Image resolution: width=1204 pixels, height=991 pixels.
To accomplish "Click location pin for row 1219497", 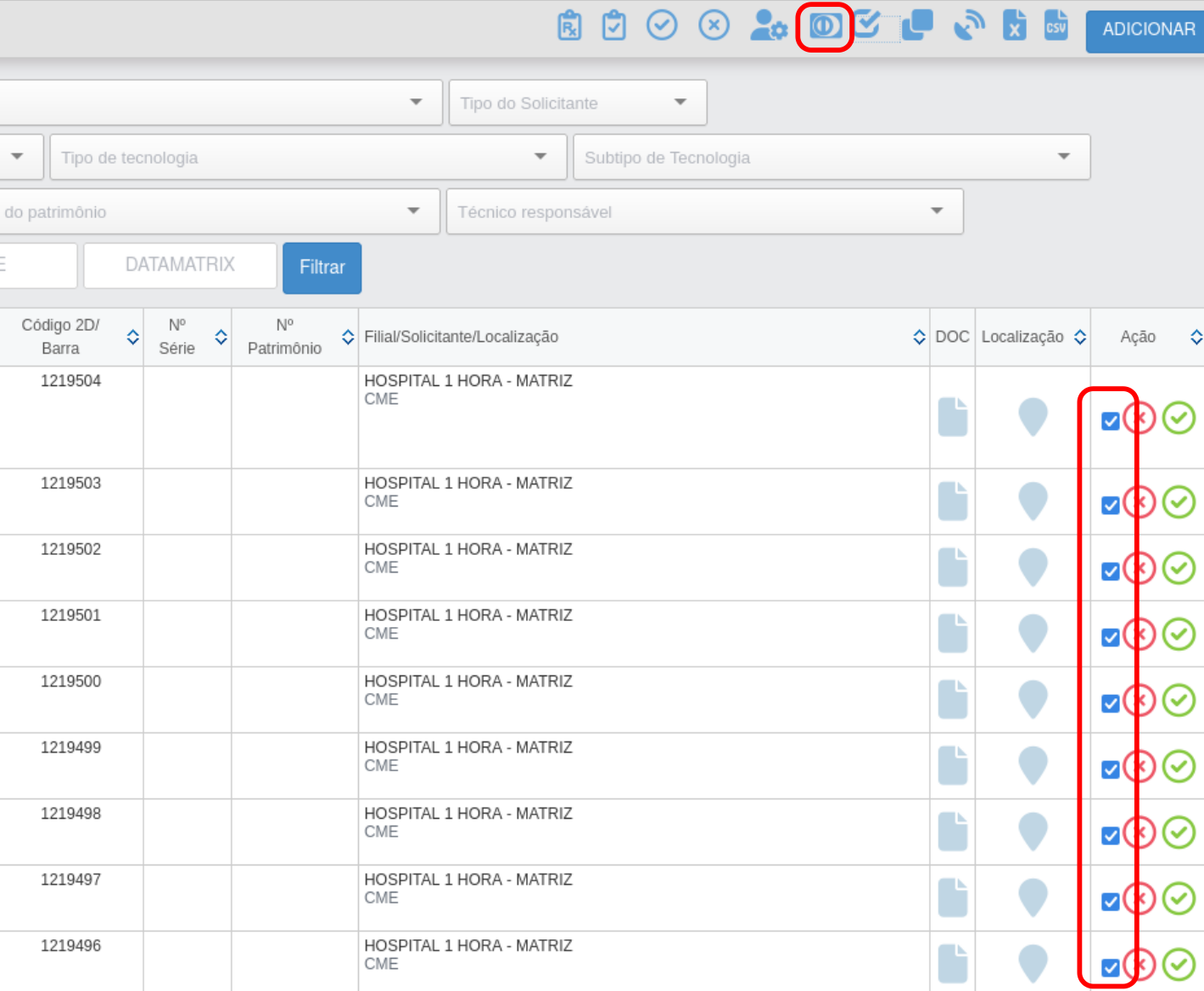I will (1033, 898).
